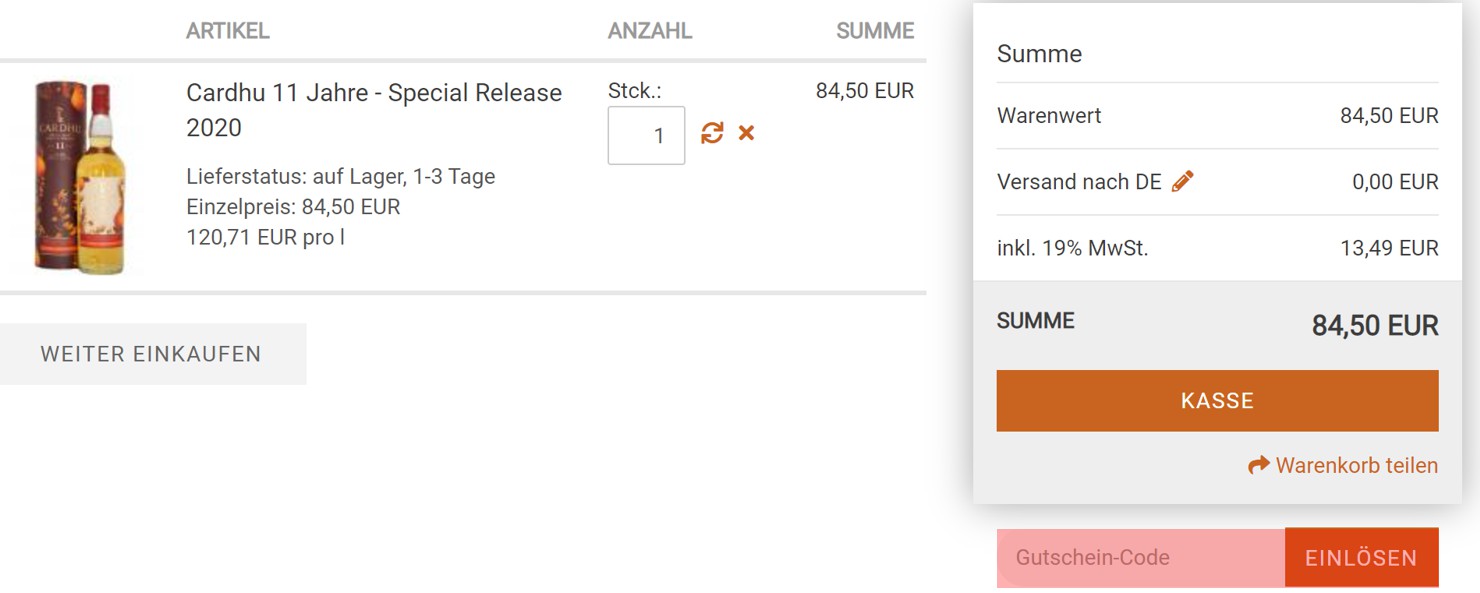Click the 0,00 EUR shipping cost
The width and height of the screenshot is (1480, 593).
(x=1395, y=182)
